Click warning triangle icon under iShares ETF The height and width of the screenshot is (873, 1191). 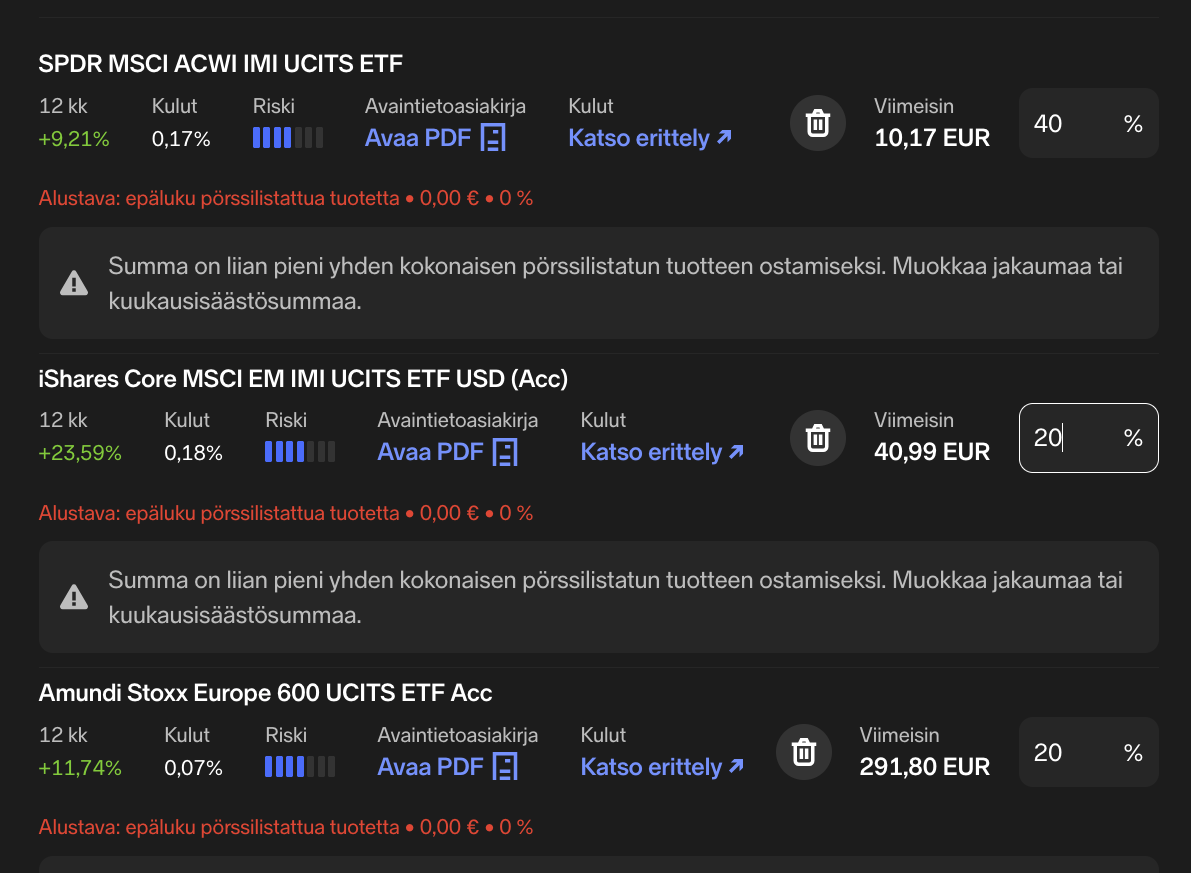coord(74,598)
